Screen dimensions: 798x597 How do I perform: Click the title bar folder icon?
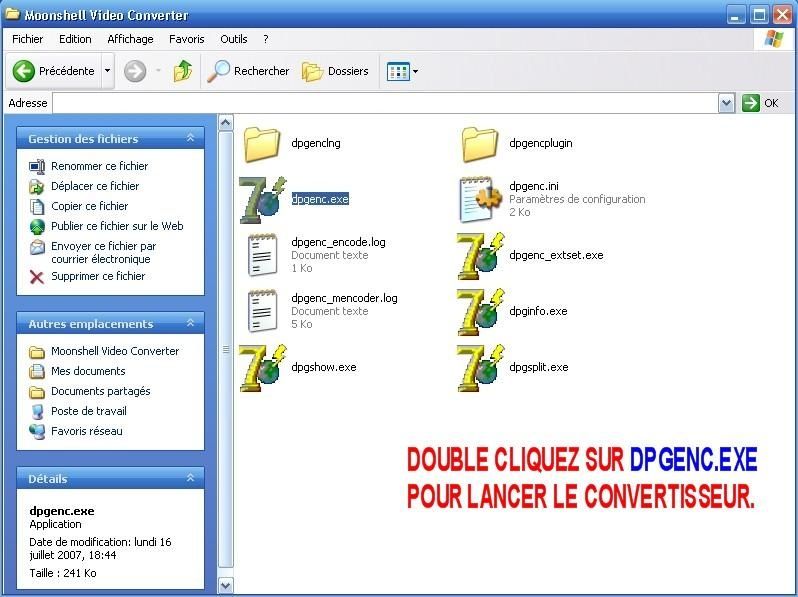tap(12, 14)
